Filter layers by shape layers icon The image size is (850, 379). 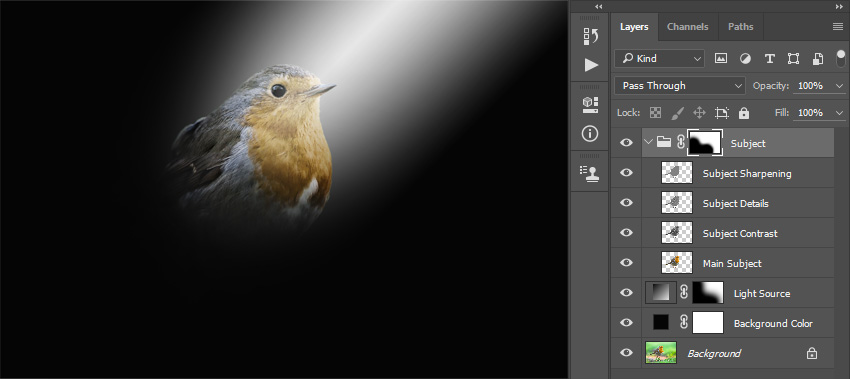click(x=793, y=59)
